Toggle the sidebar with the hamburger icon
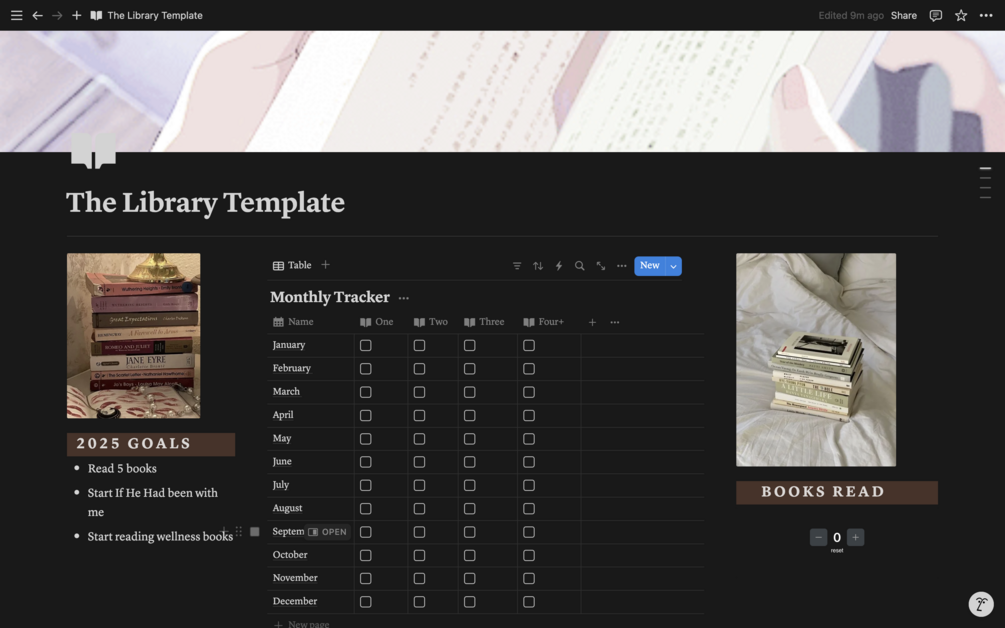 [x=16, y=15]
